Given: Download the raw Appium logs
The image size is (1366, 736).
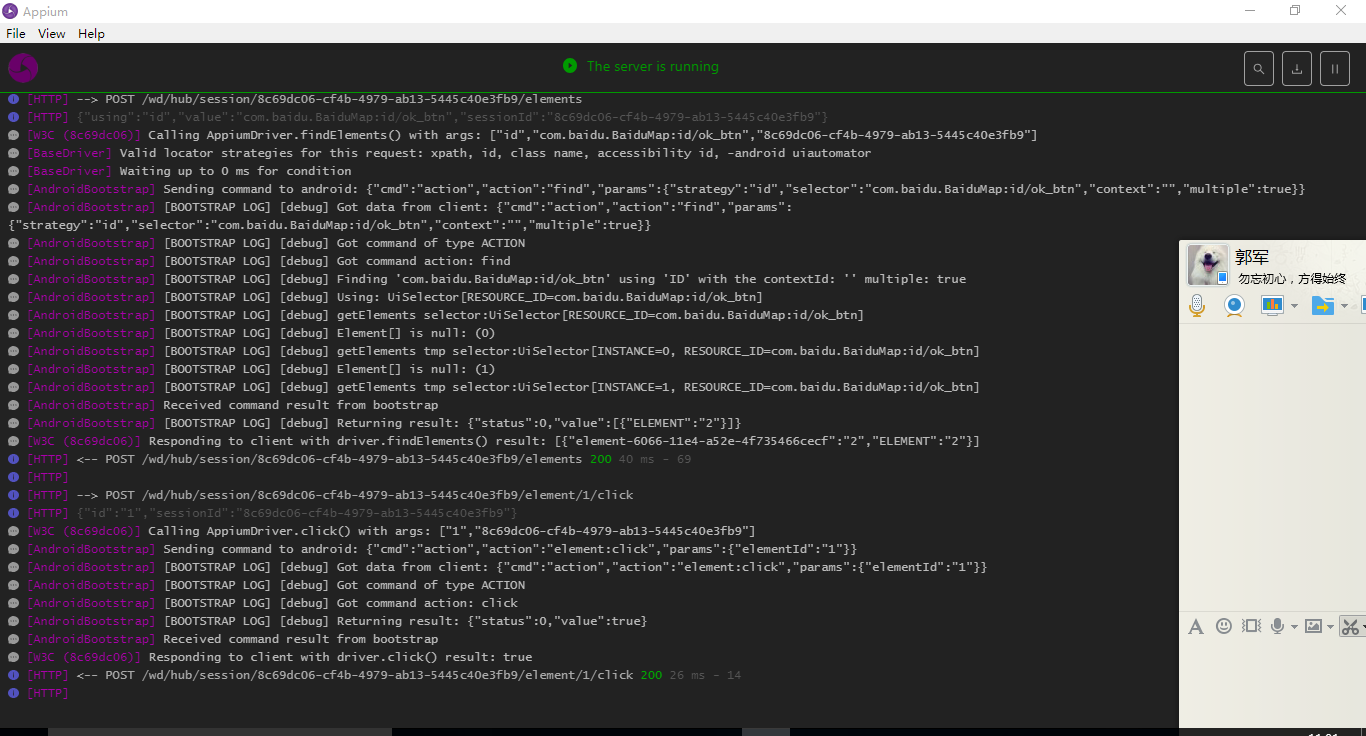Looking at the screenshot, I should [x=1297, y=69].
